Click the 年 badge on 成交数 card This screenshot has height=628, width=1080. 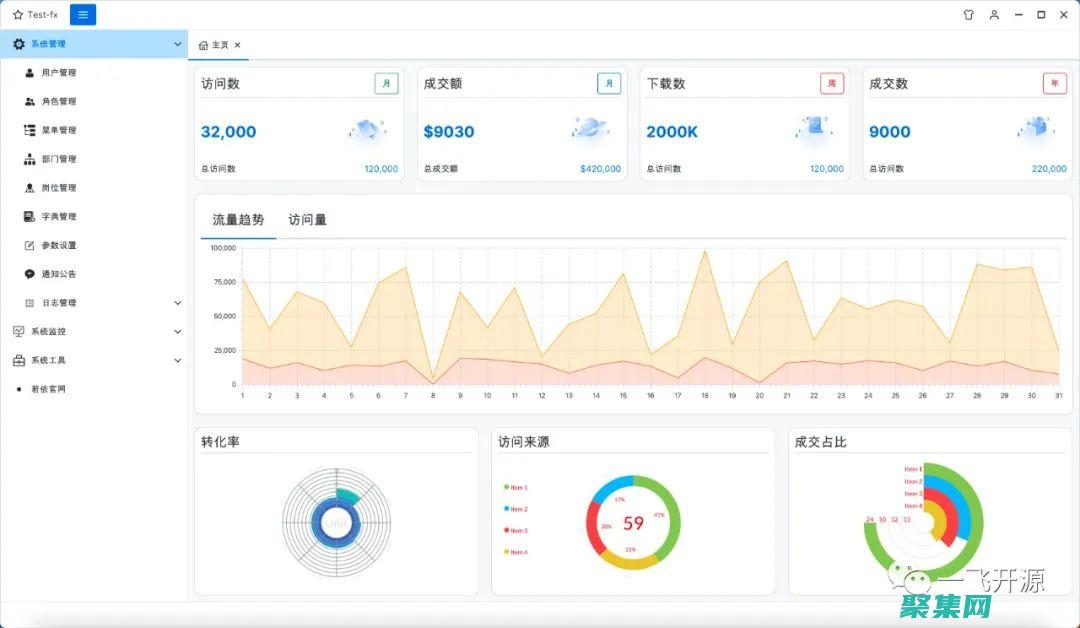(1055, 83)
